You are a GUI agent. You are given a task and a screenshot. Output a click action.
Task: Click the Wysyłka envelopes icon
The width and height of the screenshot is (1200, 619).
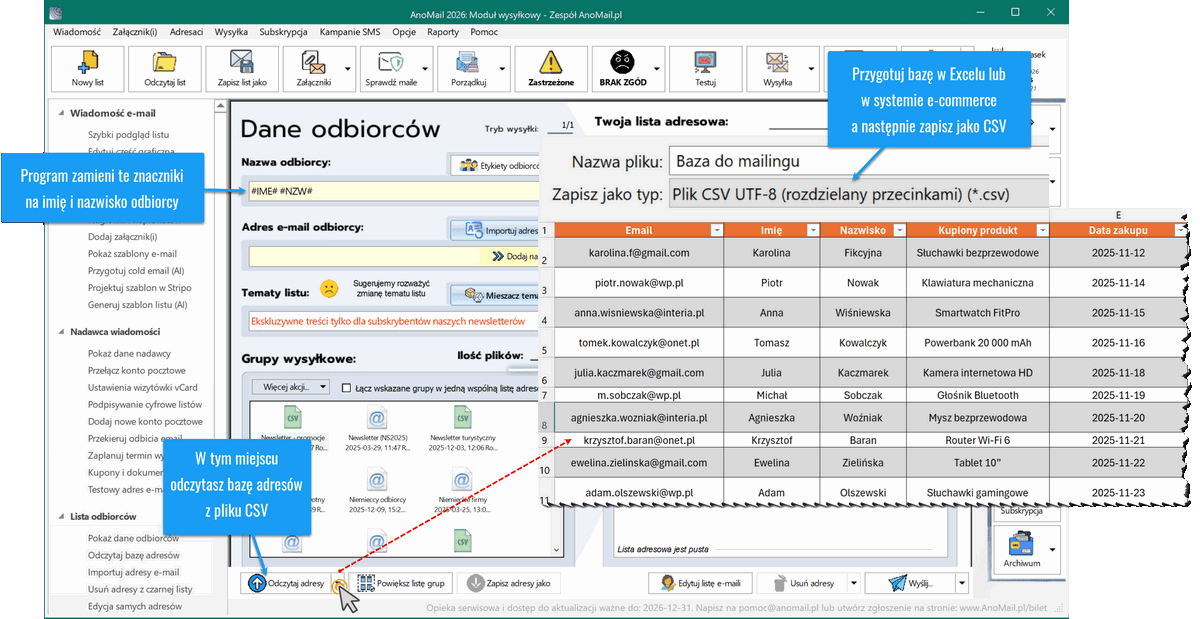(777, 63)
